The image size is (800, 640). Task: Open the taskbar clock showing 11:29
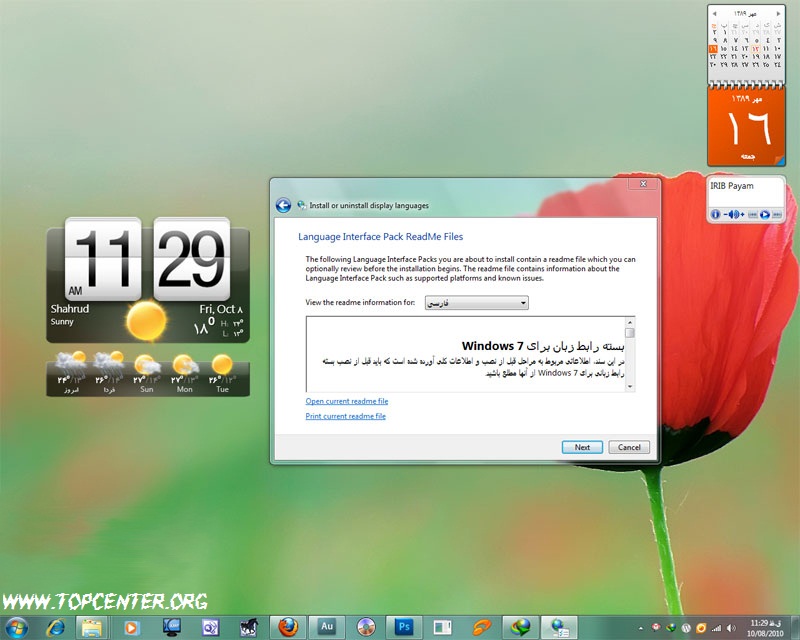pos(765,628)
